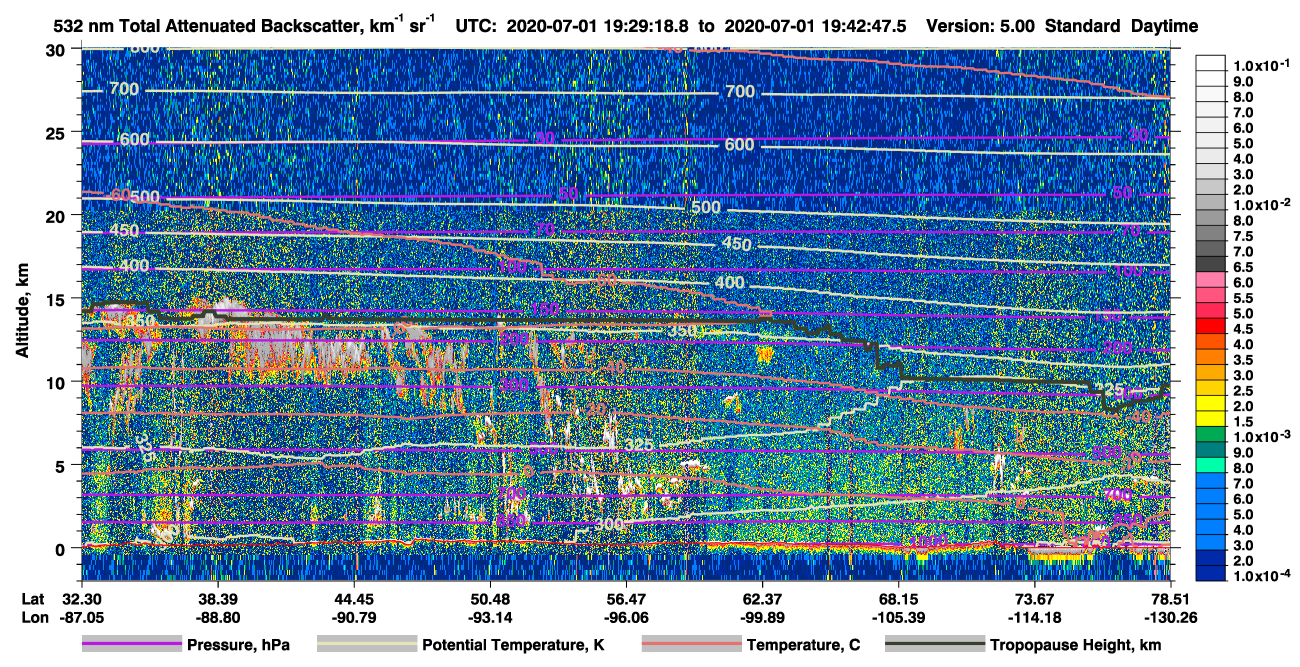Click the white colorbar swatch beside 1.0x10-1
1300x667 pixels.
click(1211, 62)
